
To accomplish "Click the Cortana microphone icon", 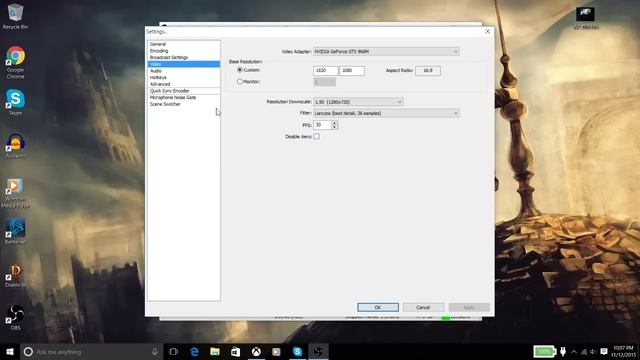I will tap(155, 351).
